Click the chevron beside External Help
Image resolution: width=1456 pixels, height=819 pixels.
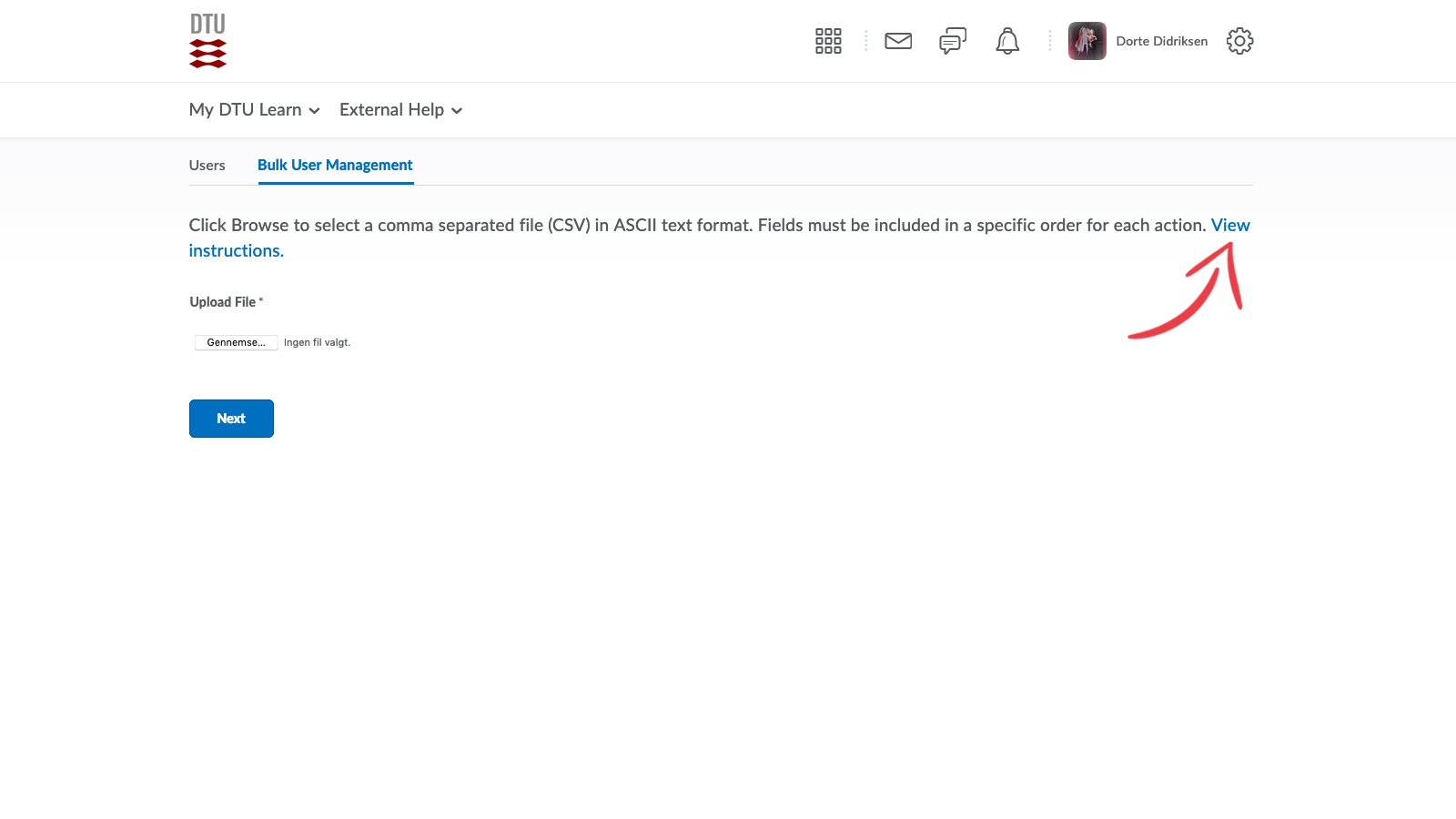coord(457,111)
